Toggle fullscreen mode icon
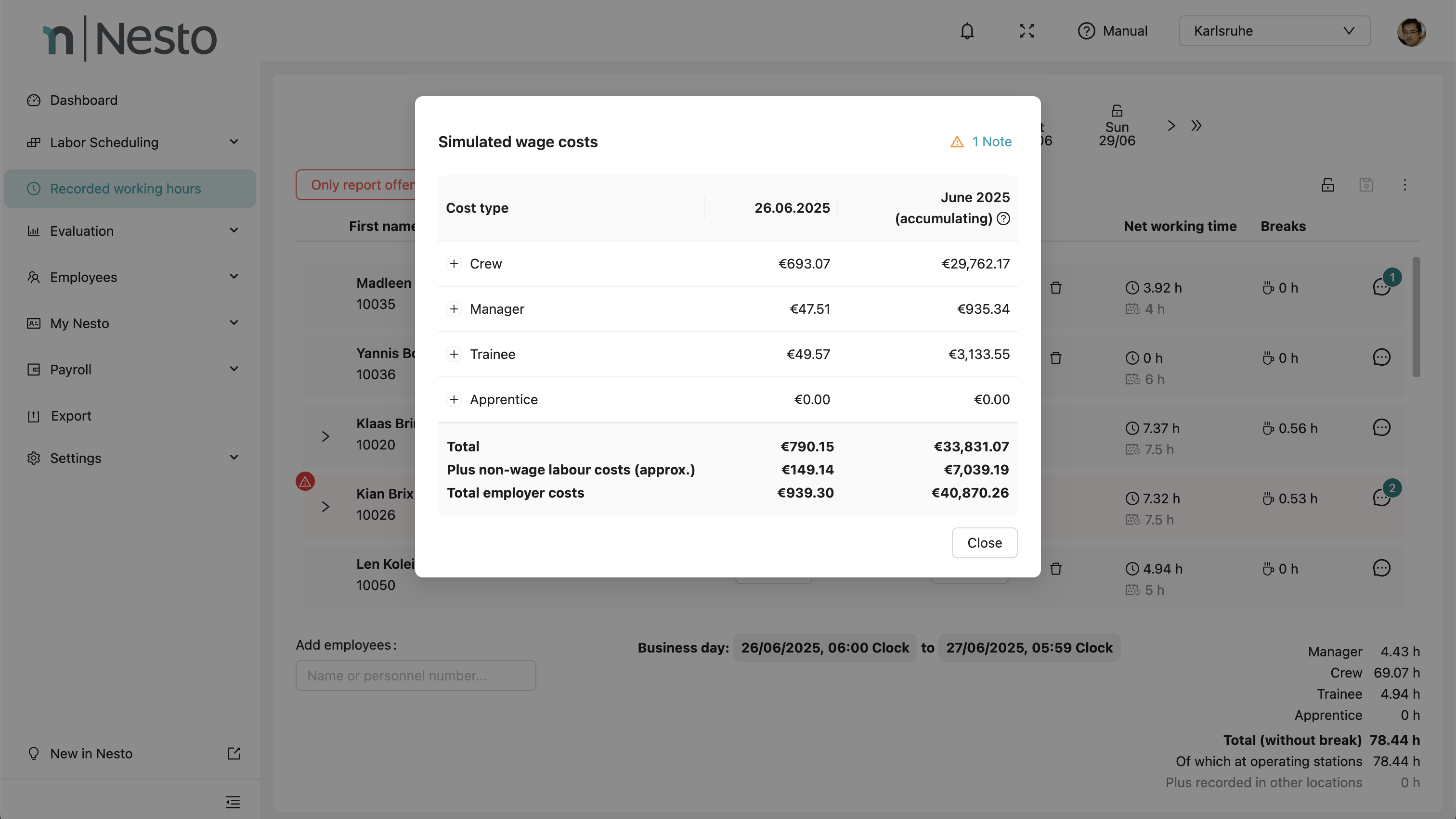This screenshot has height=819, width=1456. click(x=1027, y=31)
